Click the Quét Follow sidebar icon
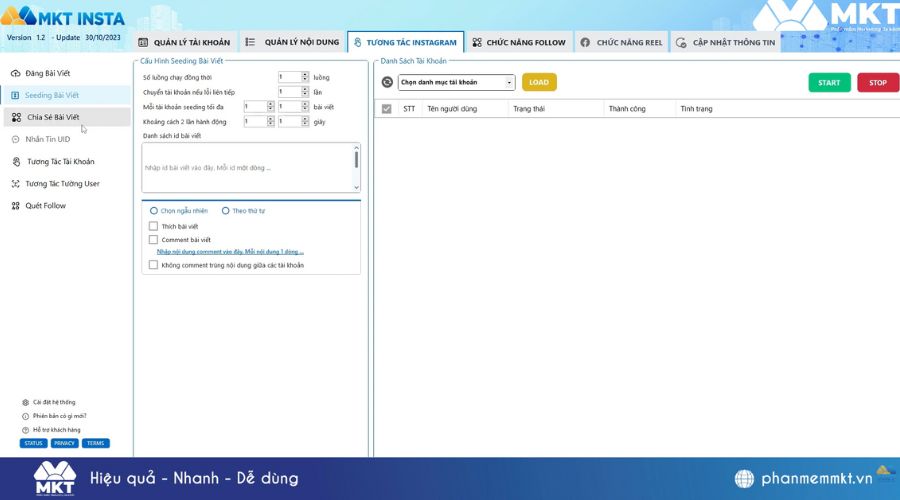Viewport: 900px width, 500px height. pyautogui.click(x=15, y=206)
